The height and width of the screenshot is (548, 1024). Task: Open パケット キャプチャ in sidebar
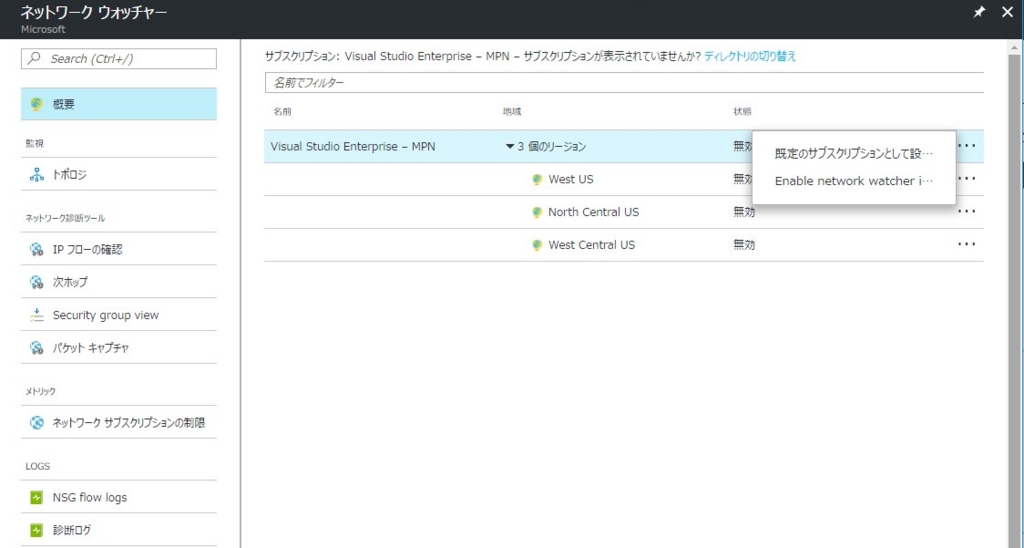[119, 347]
